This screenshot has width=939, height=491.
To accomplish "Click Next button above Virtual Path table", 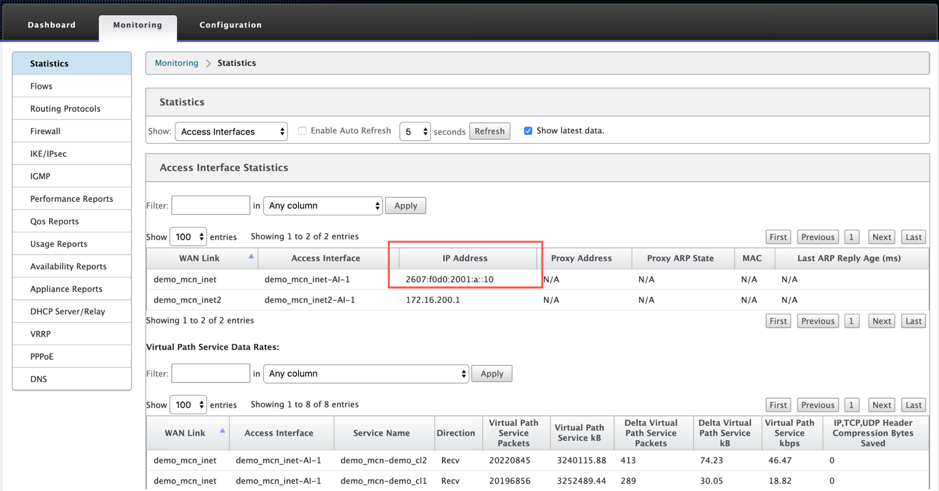I will point(882,405).
